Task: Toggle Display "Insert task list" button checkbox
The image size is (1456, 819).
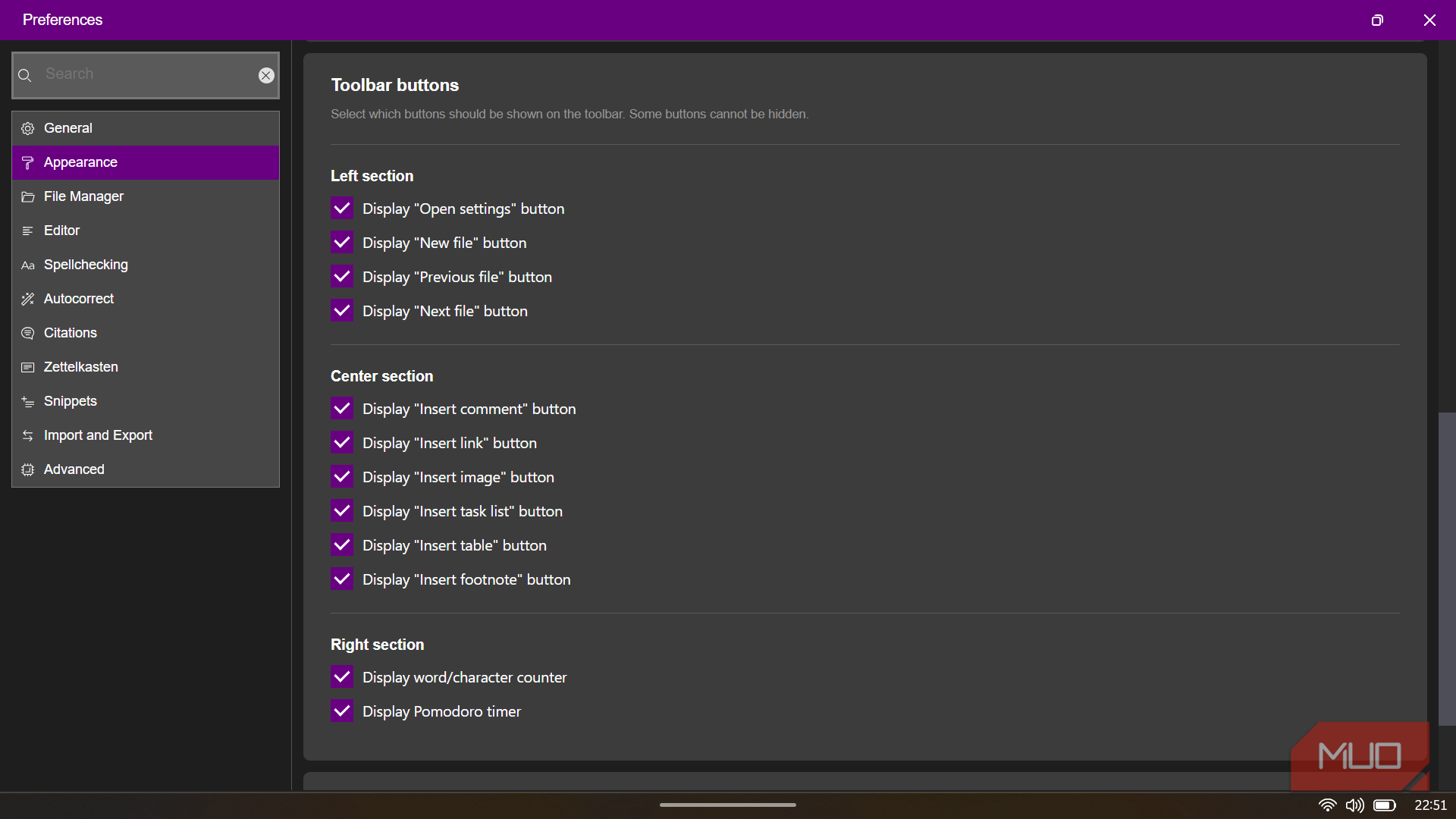Action: (x=342, y=511)
